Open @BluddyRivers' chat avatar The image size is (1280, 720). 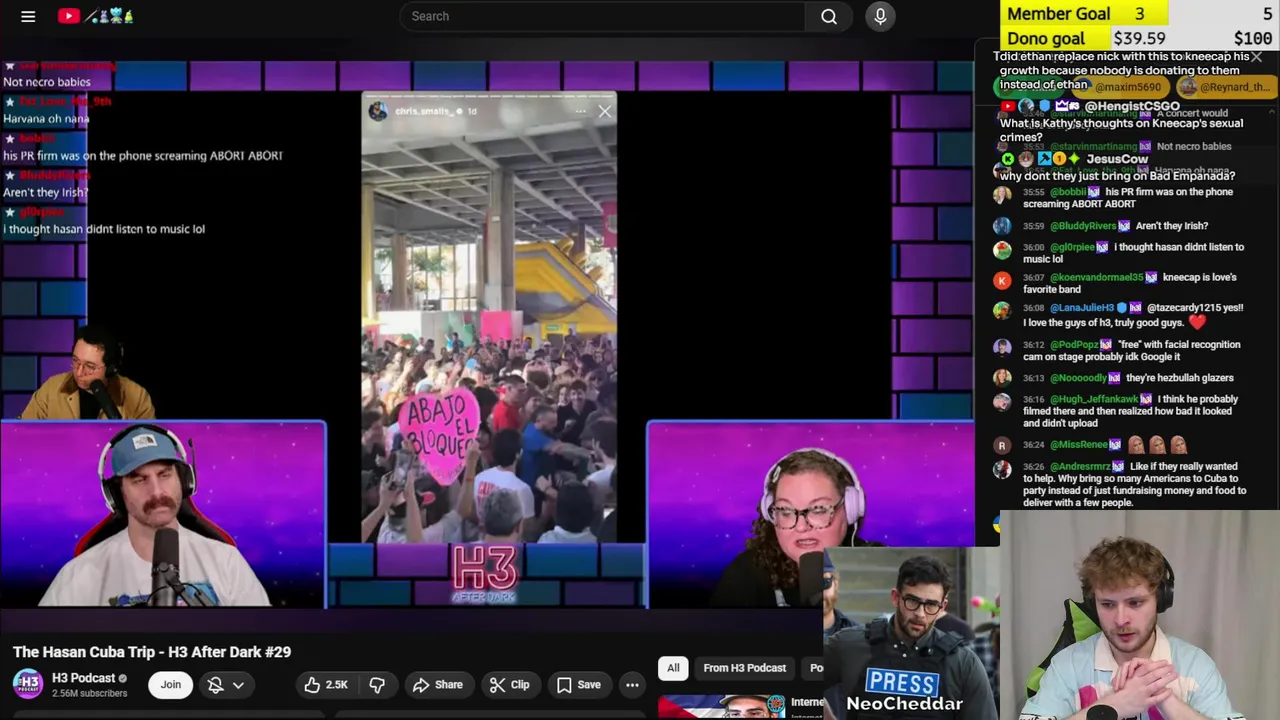(1001, 226)
